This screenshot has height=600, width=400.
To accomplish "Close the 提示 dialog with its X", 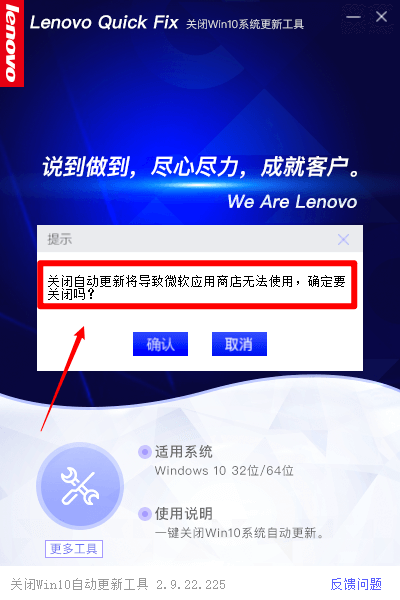I will [343, 240].
